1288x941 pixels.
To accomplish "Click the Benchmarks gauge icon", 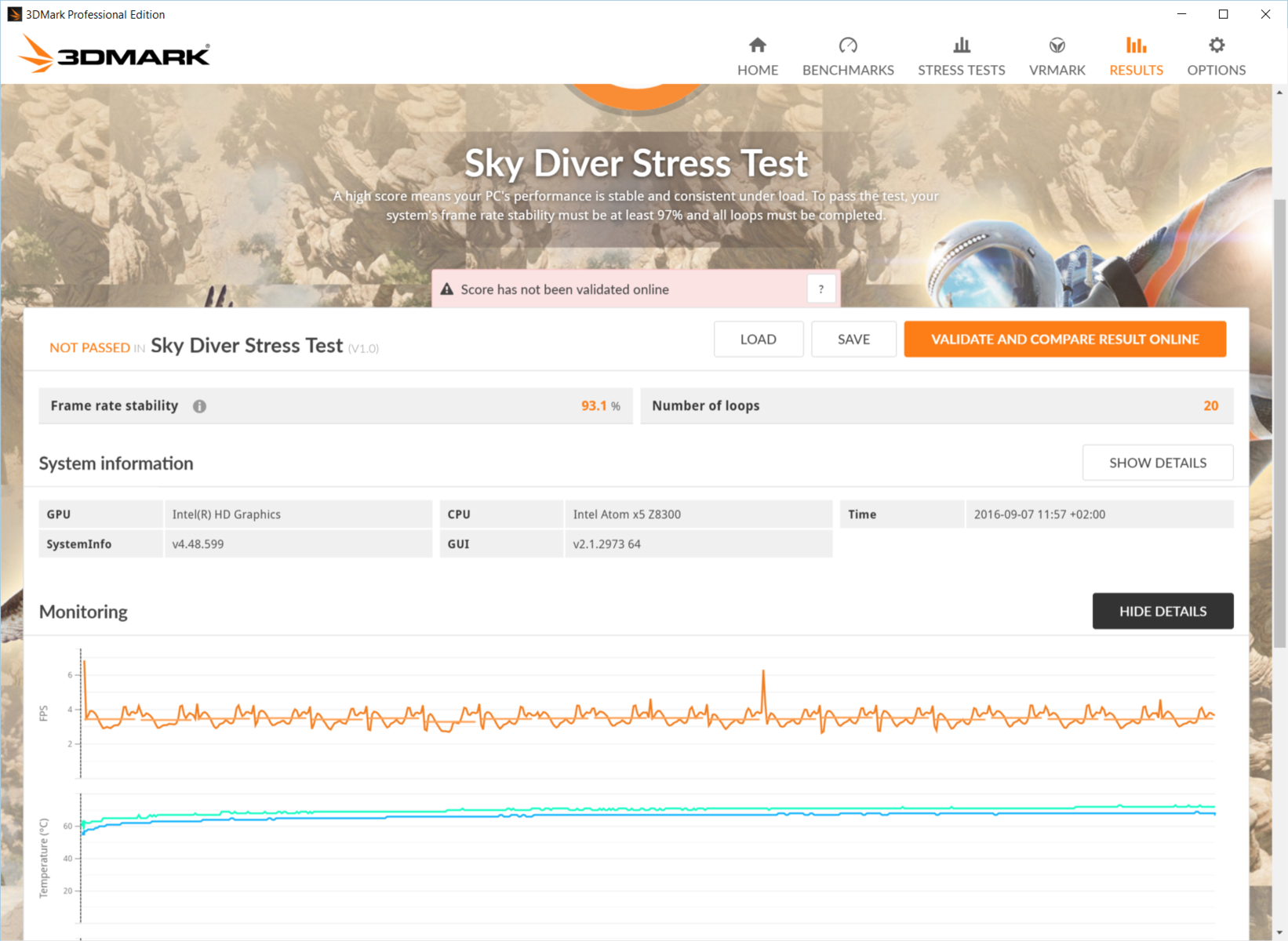I will click(848, 45).
